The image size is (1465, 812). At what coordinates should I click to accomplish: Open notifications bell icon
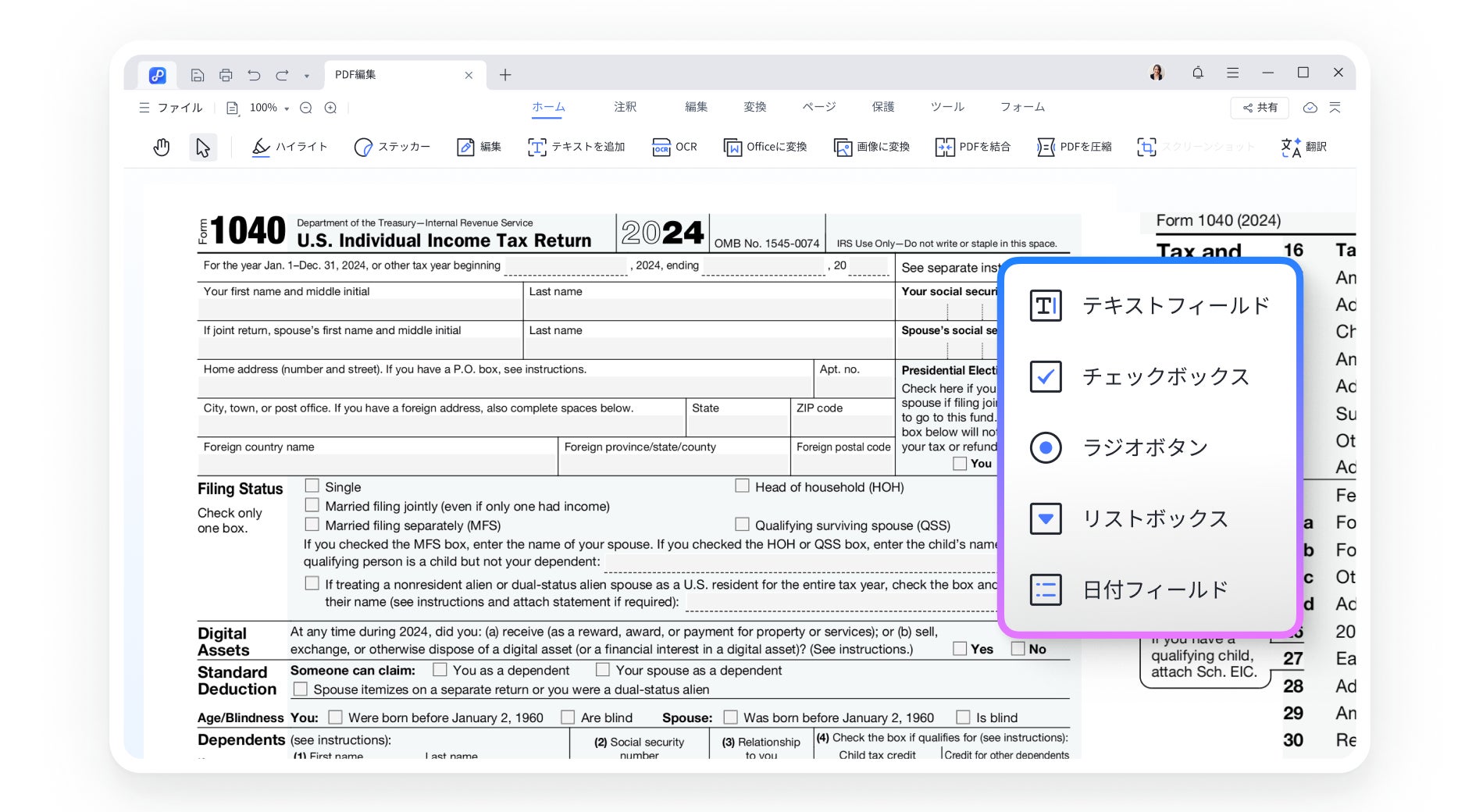1197,73
